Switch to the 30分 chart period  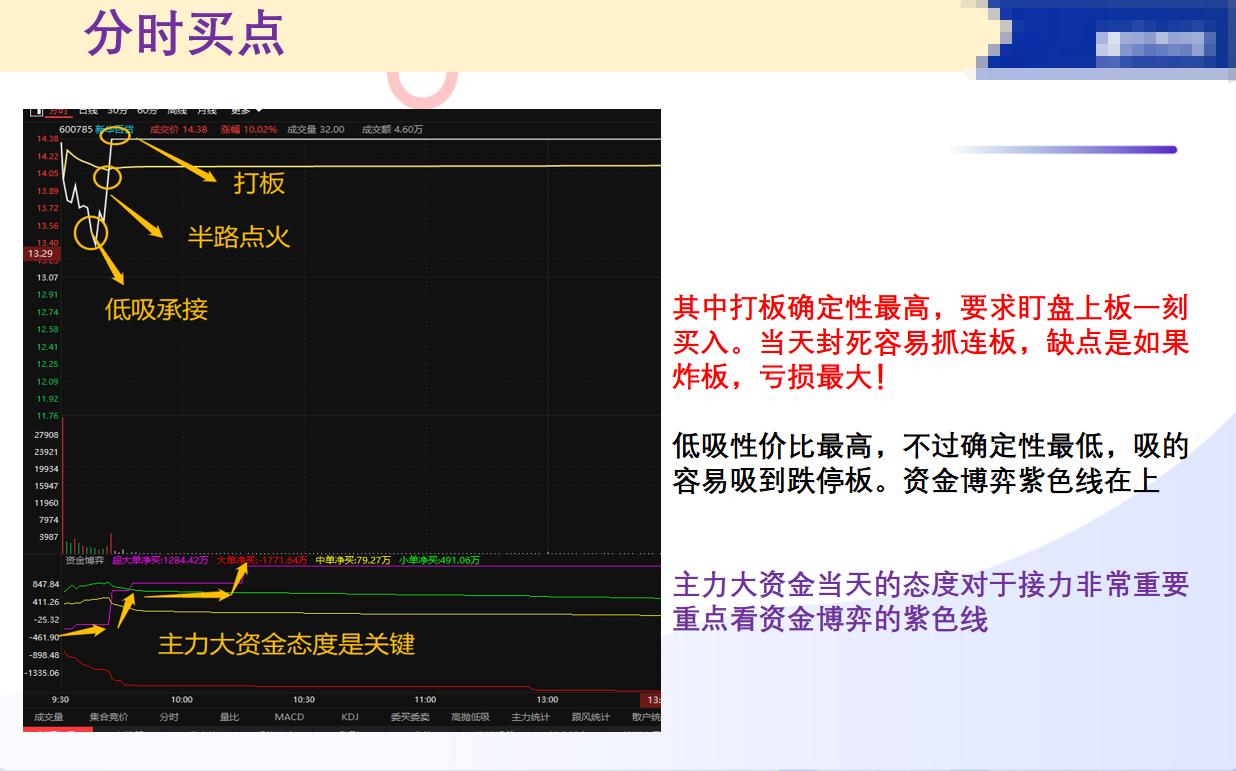pyautogui.click(x=117, y=111)
